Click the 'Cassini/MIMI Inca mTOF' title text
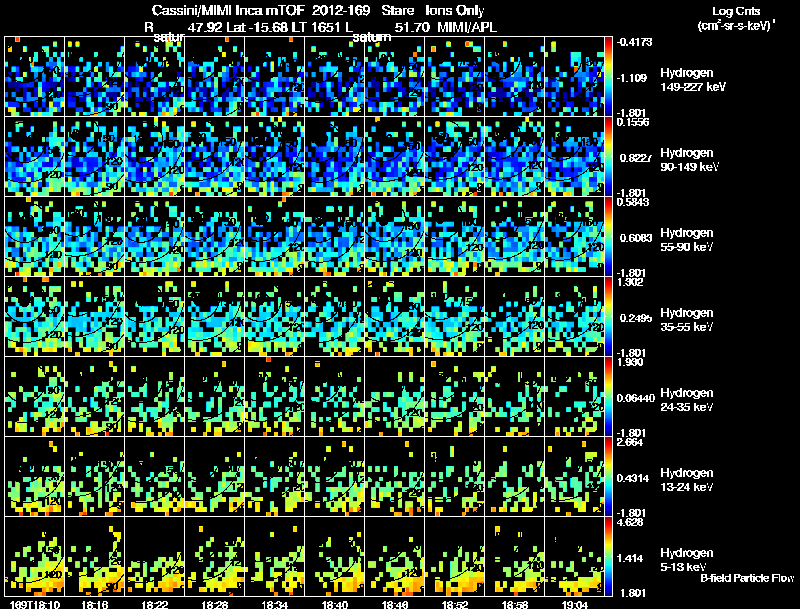The height and width of the screenshot is (609, 800). point(229,10)
